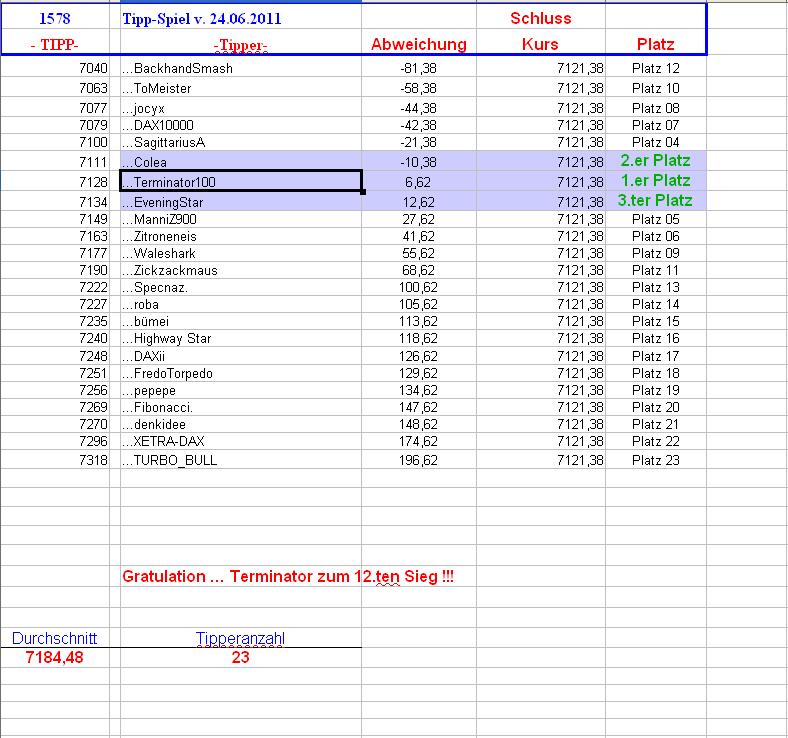The width and height of the screenshot is (788, 738).
Task: Select the 2.er Platz cell
Action: coord(656,160)
